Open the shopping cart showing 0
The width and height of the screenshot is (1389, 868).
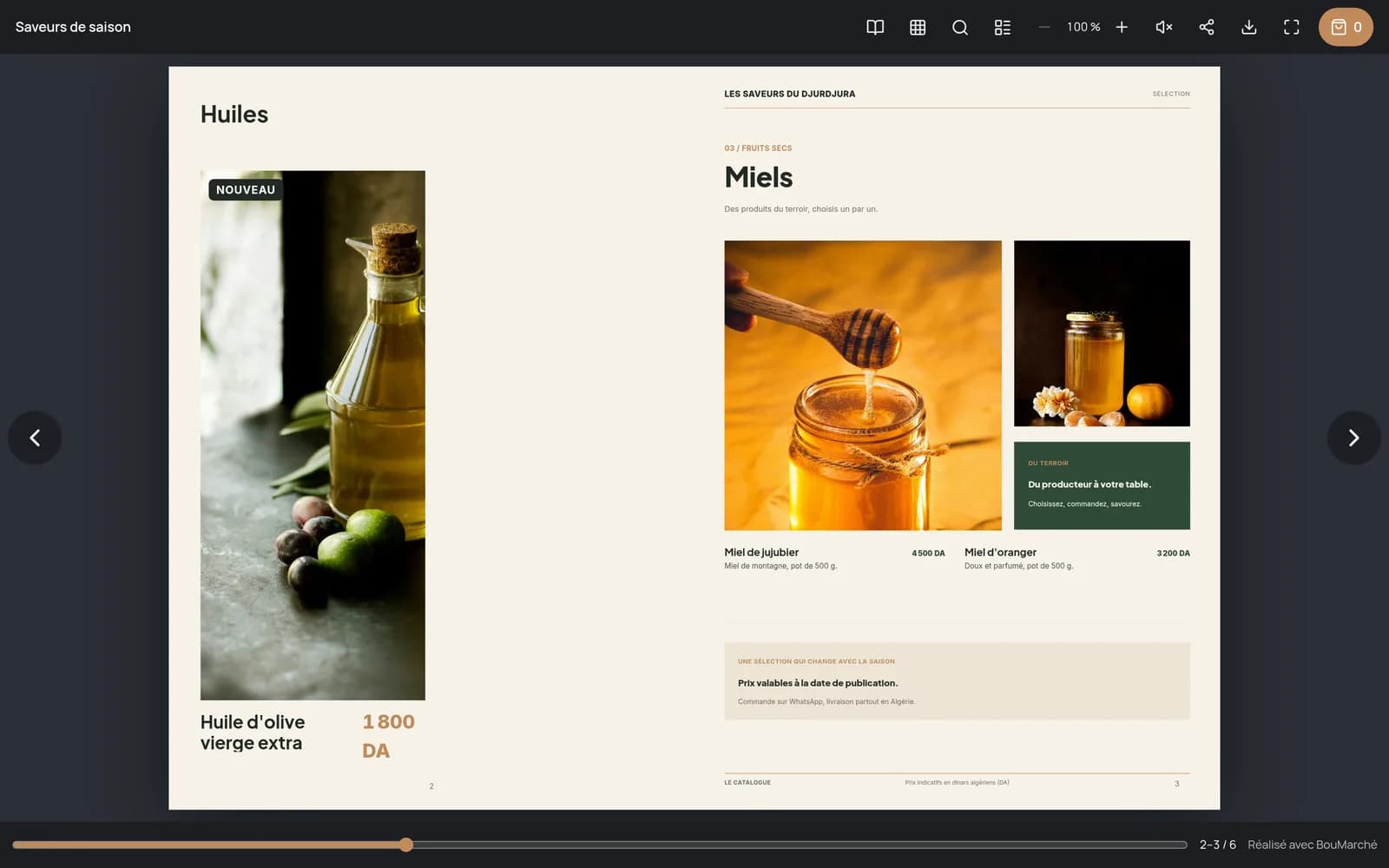coord(1346,27)
